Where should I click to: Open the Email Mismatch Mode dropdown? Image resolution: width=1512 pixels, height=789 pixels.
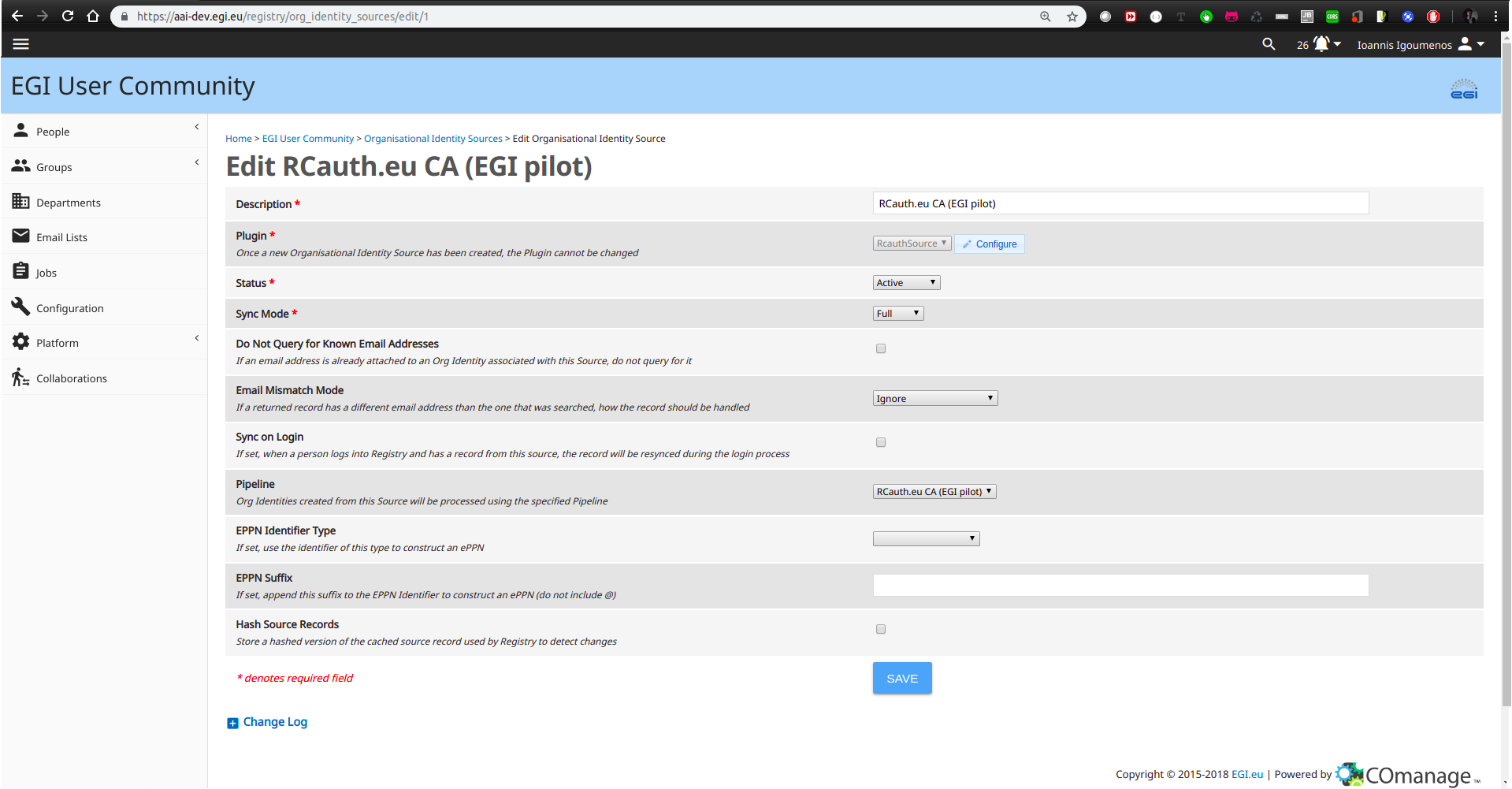click(935, 398)
